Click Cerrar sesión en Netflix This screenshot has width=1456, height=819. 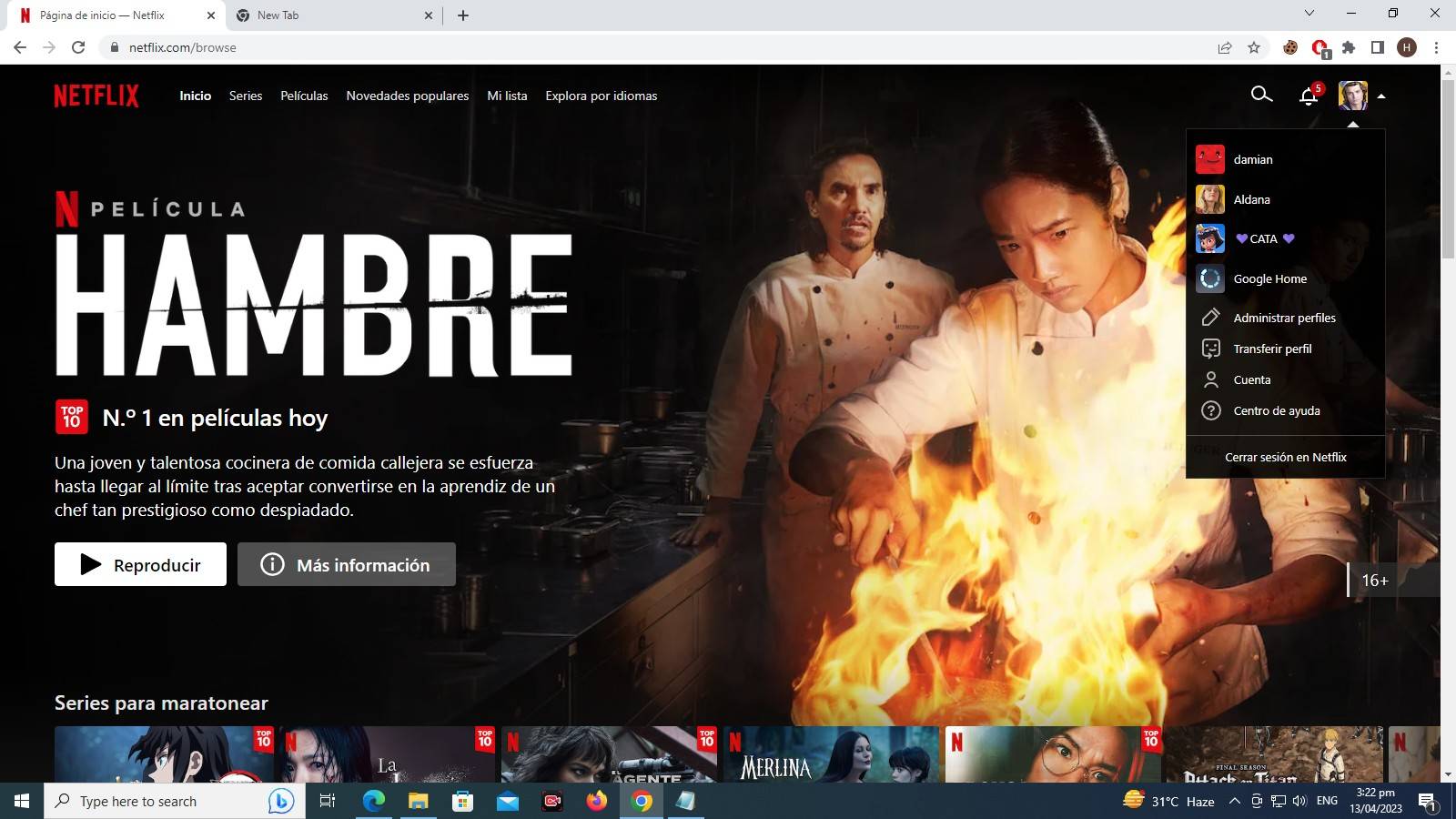click(x=1285, y=457)
